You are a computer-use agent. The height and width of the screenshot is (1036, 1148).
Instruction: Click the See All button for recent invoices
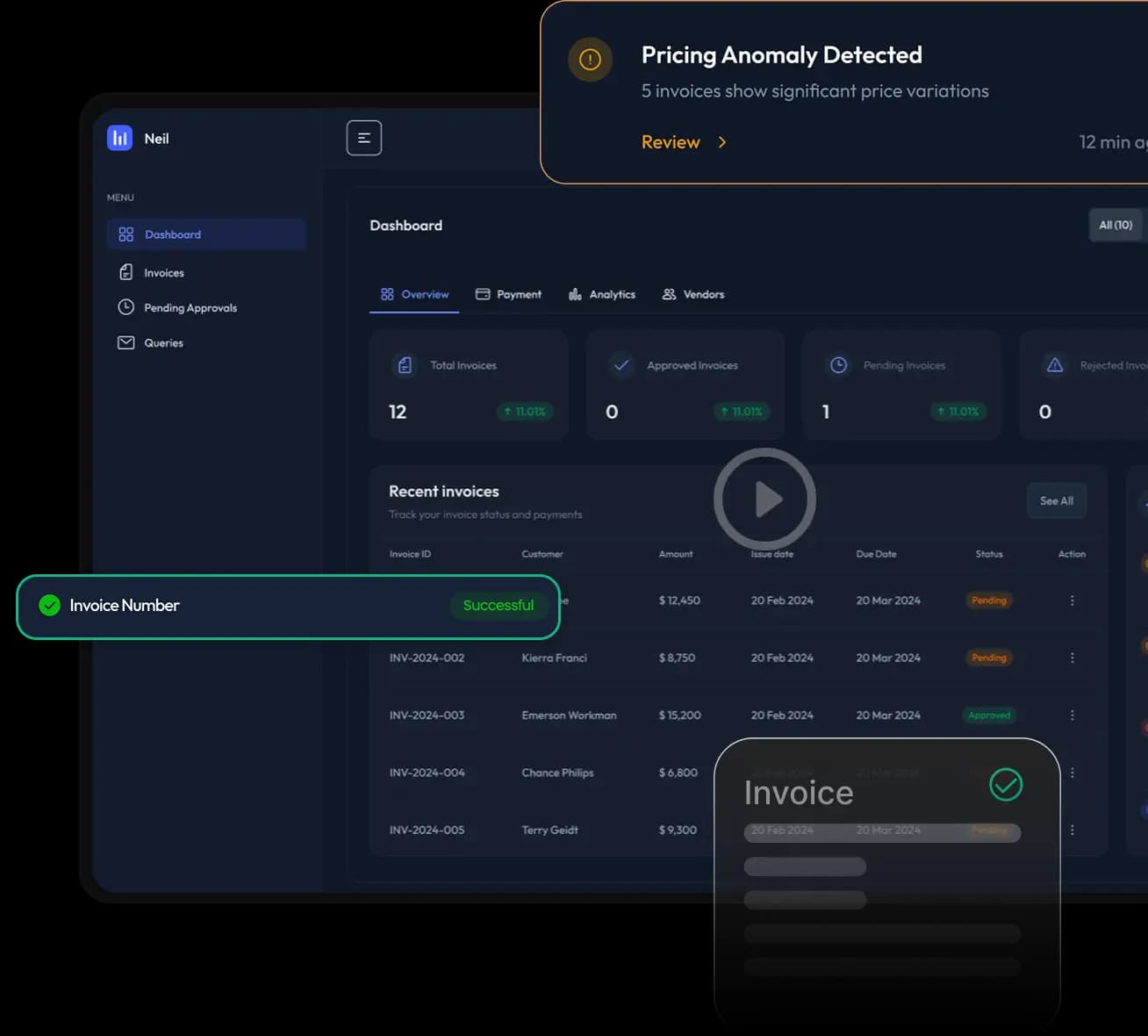[1056, 500]
